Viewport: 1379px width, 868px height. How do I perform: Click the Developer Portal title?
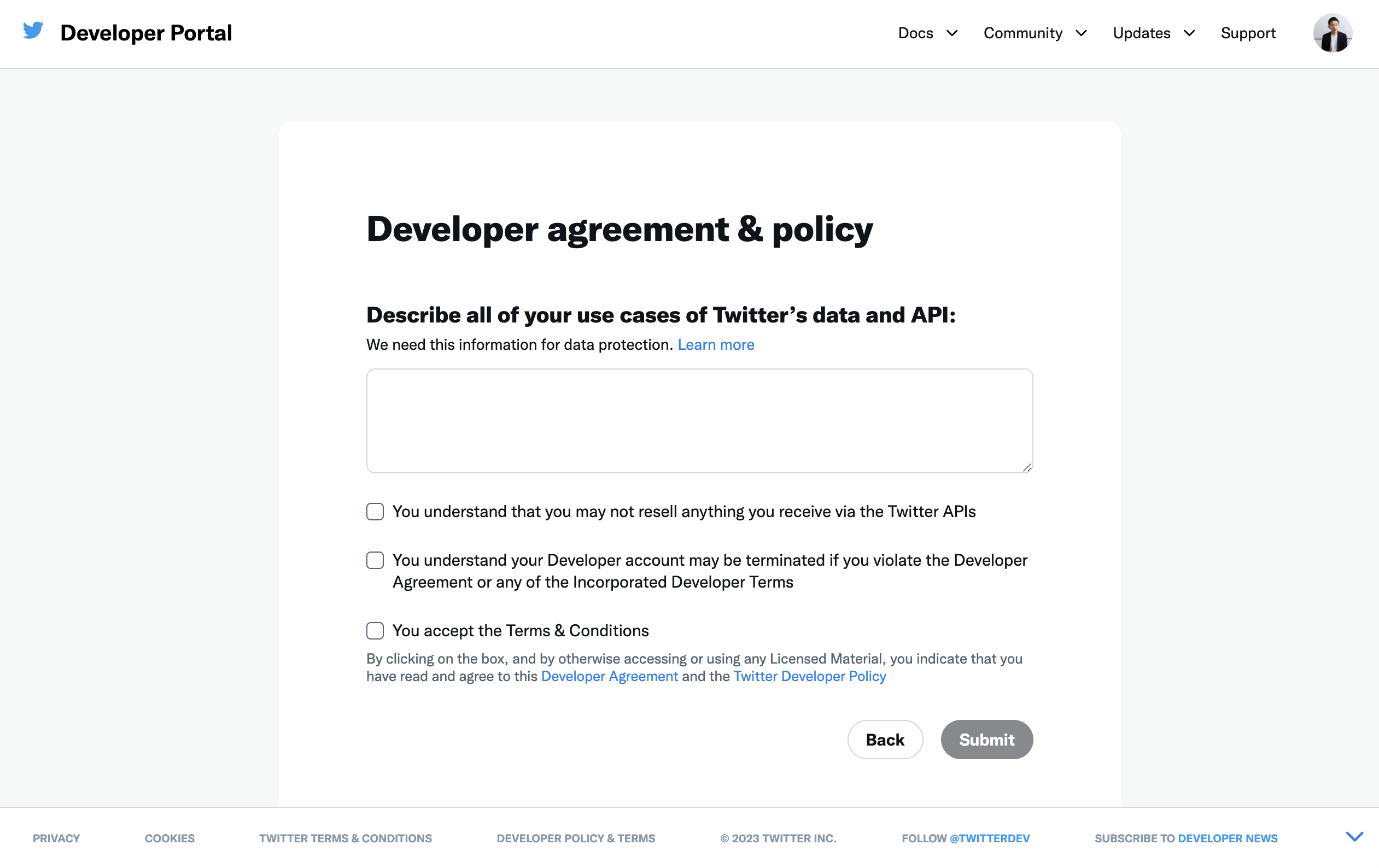pyautogui.click(x=146, y=33)
